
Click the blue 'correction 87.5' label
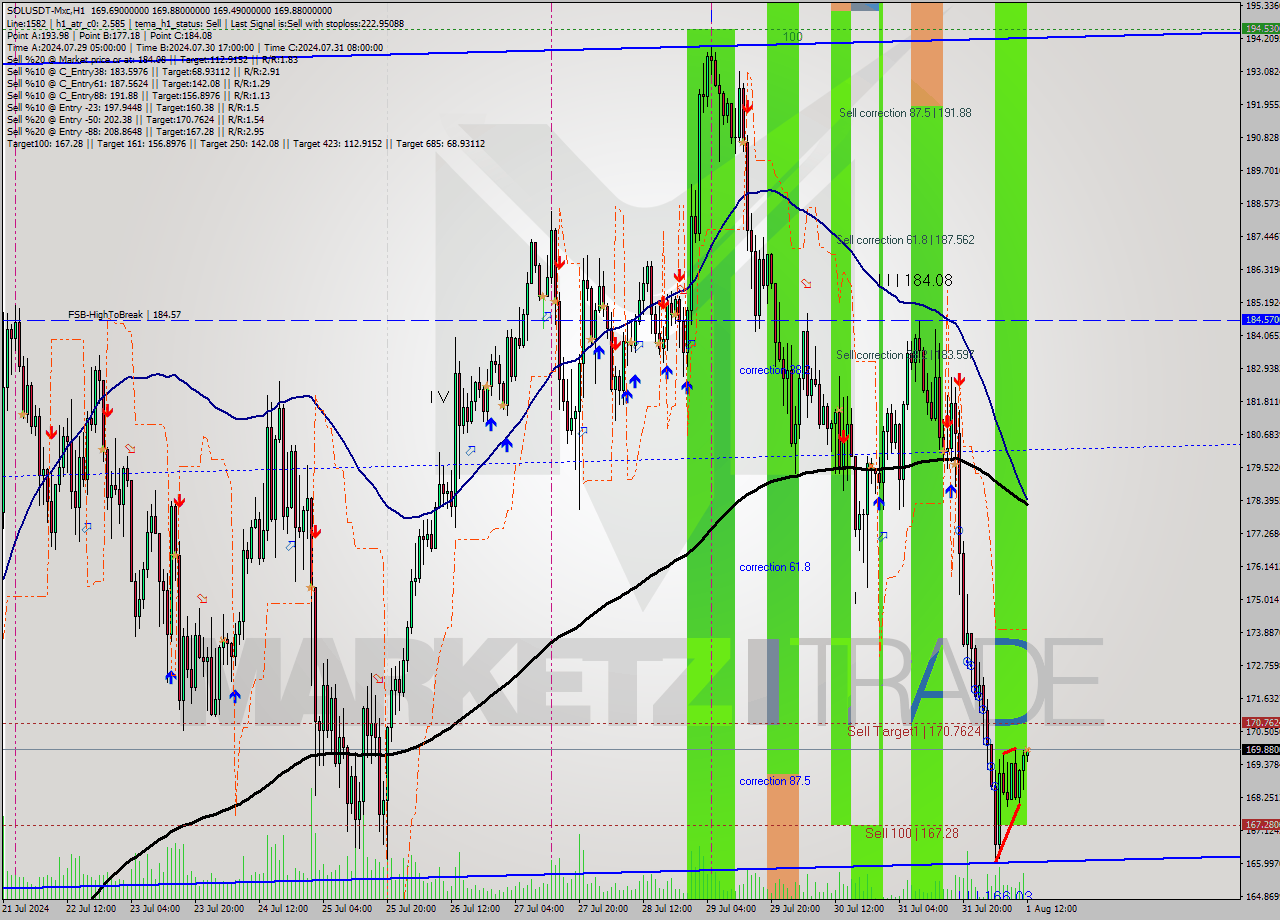(775, 781)
